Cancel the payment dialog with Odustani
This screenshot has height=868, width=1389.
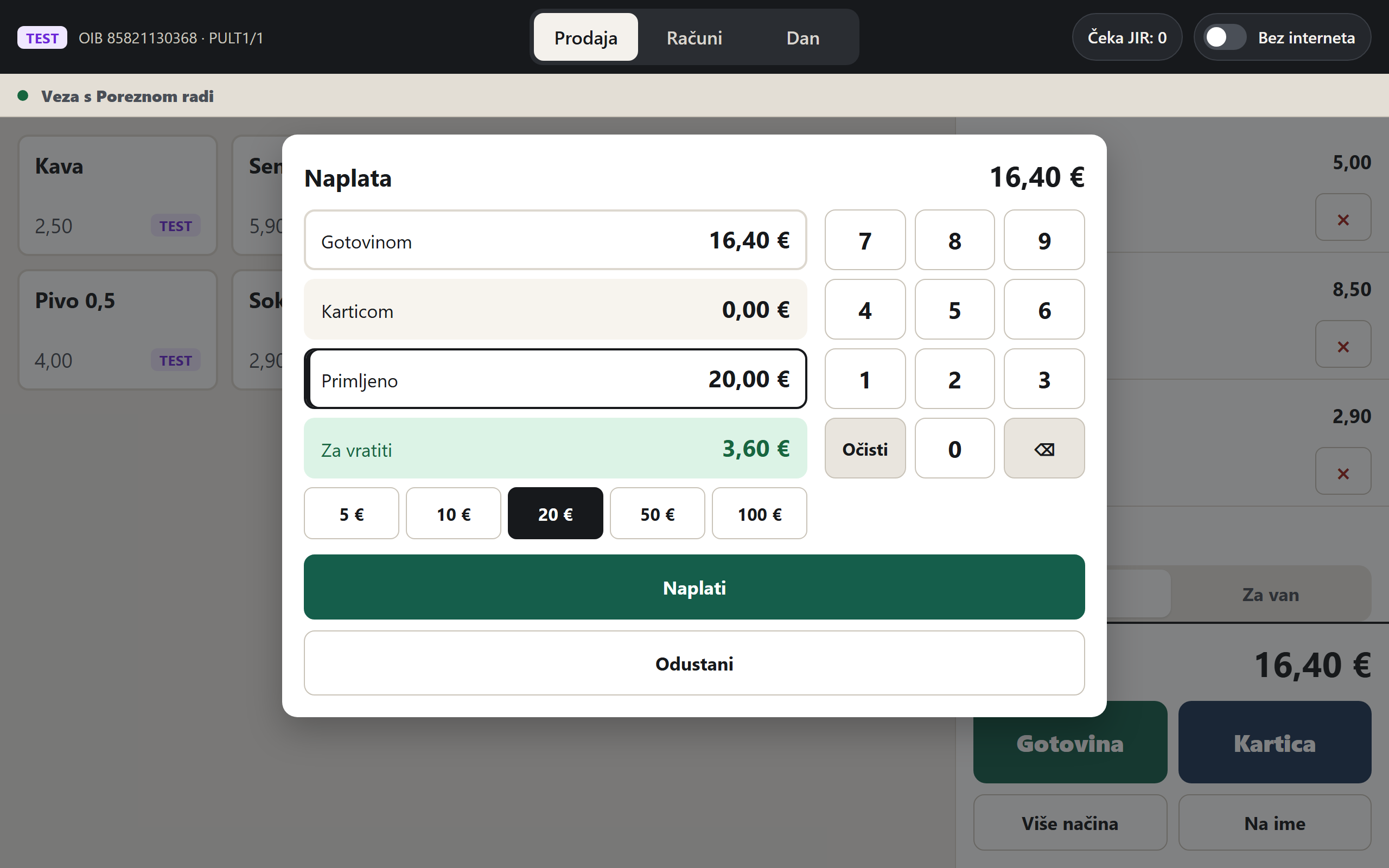tap(694, 663)
